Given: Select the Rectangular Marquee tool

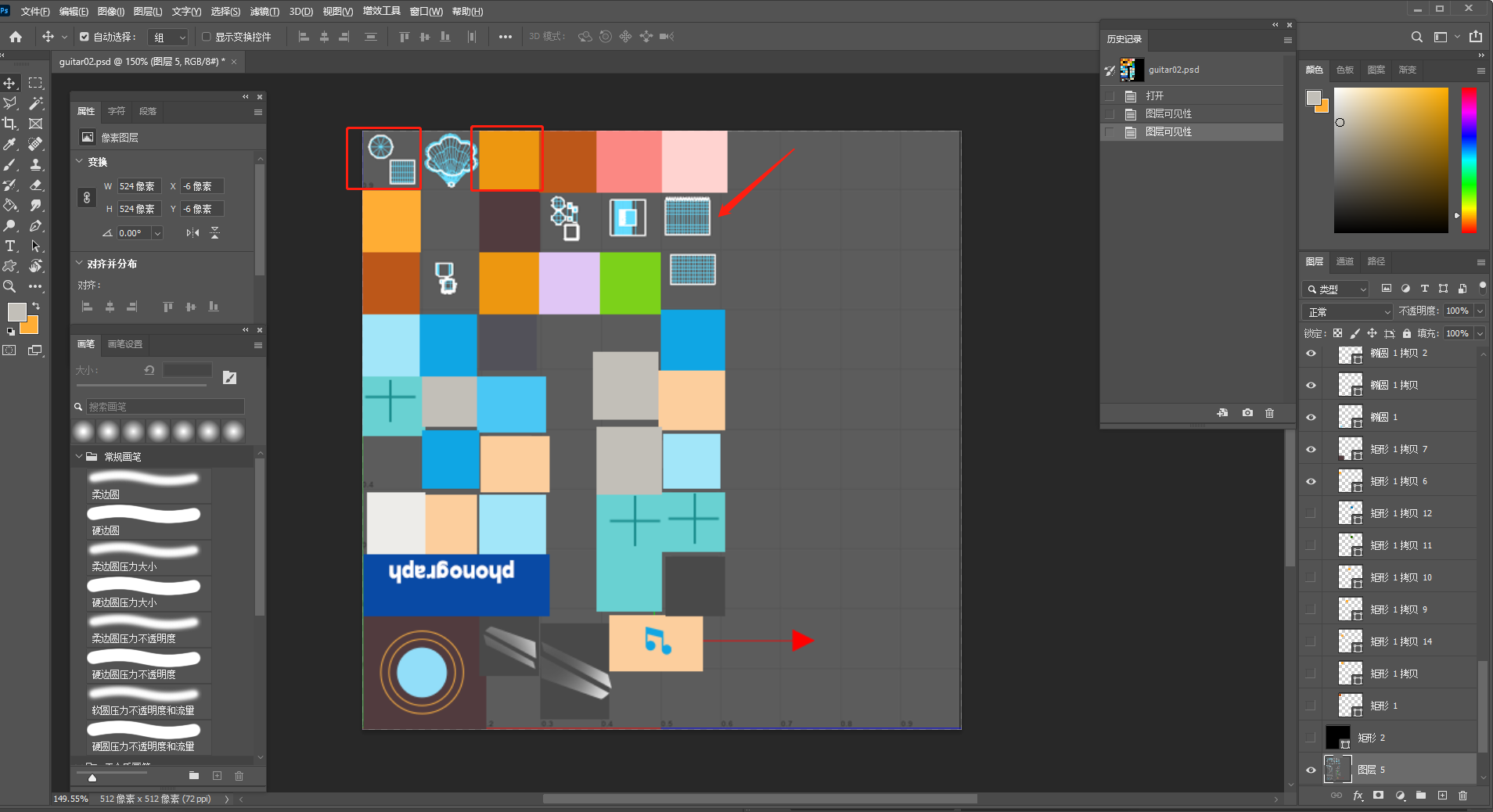Looking at the screenshot, I should 35,83.
